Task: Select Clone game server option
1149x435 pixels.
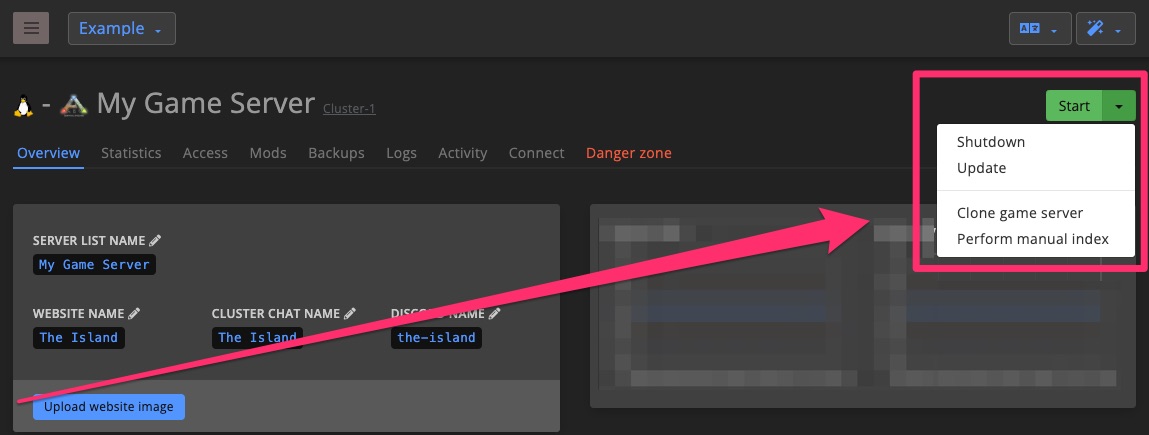Action: 1019,213
